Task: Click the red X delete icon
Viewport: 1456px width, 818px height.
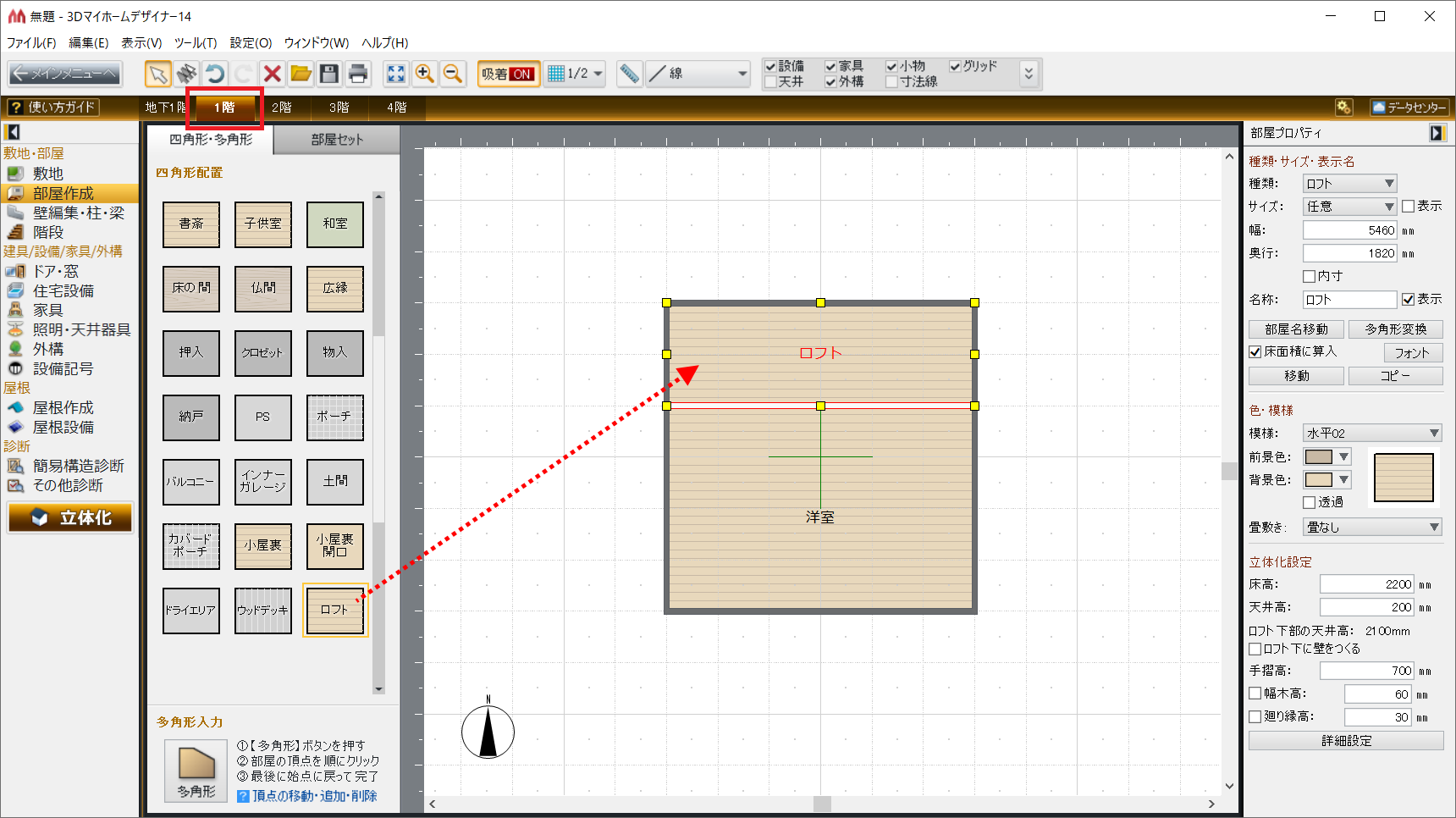Action: [x=272, y=75]
